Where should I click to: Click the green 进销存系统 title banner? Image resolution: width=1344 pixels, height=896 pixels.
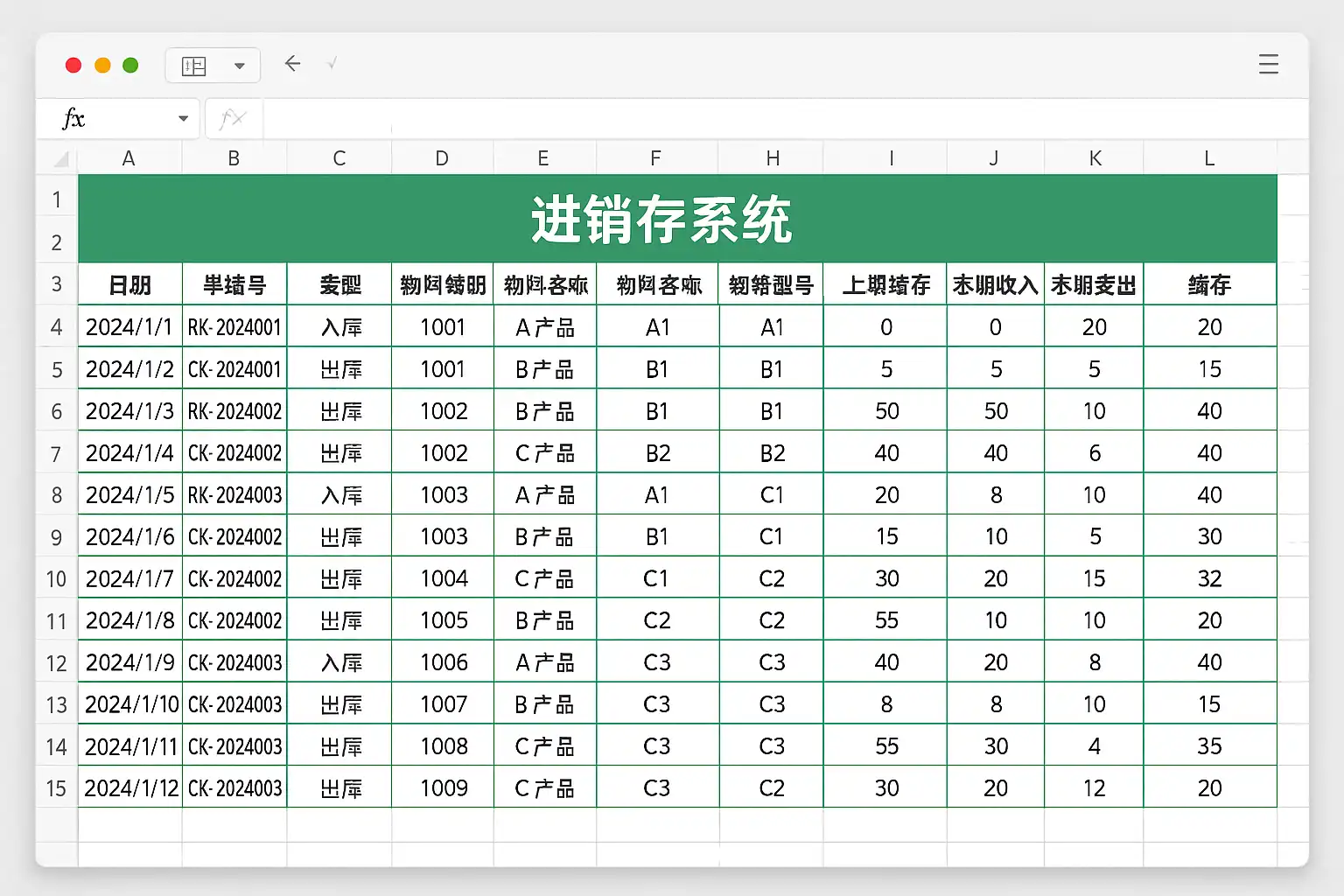click(x=676, y=219)
